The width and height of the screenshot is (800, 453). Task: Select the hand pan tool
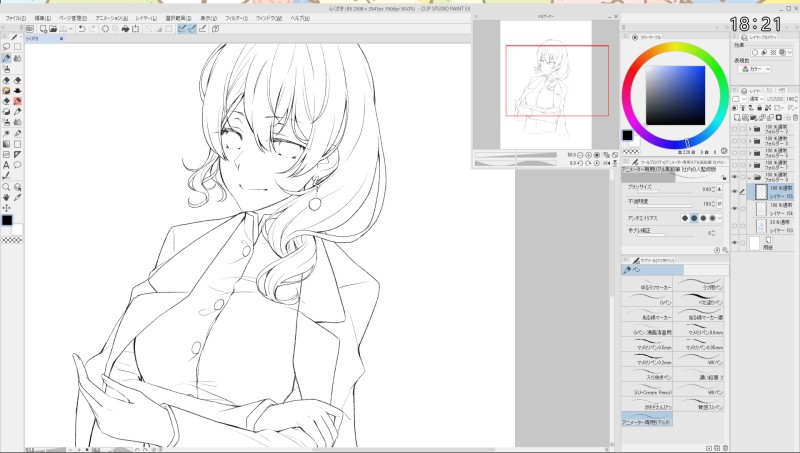point(6,197)
